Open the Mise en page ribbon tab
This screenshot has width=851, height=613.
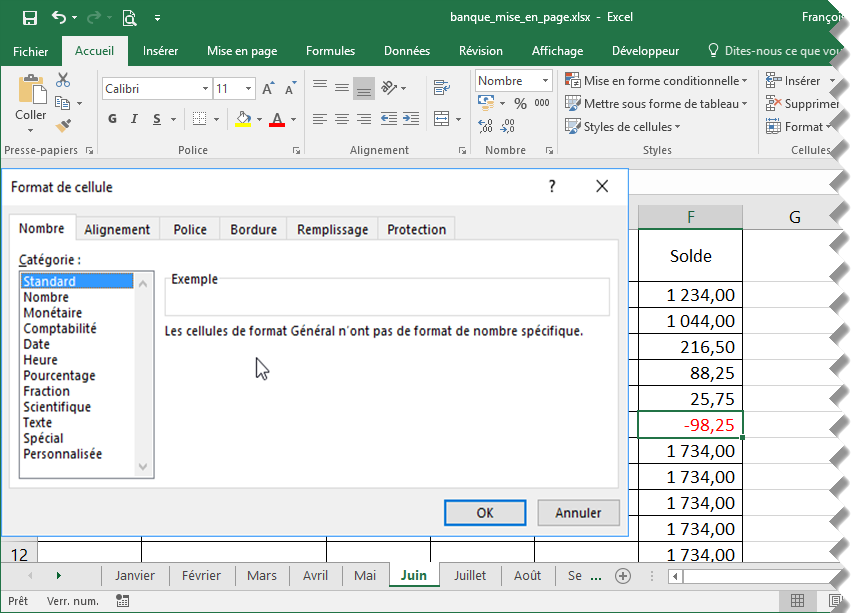[x=242, y=51]
